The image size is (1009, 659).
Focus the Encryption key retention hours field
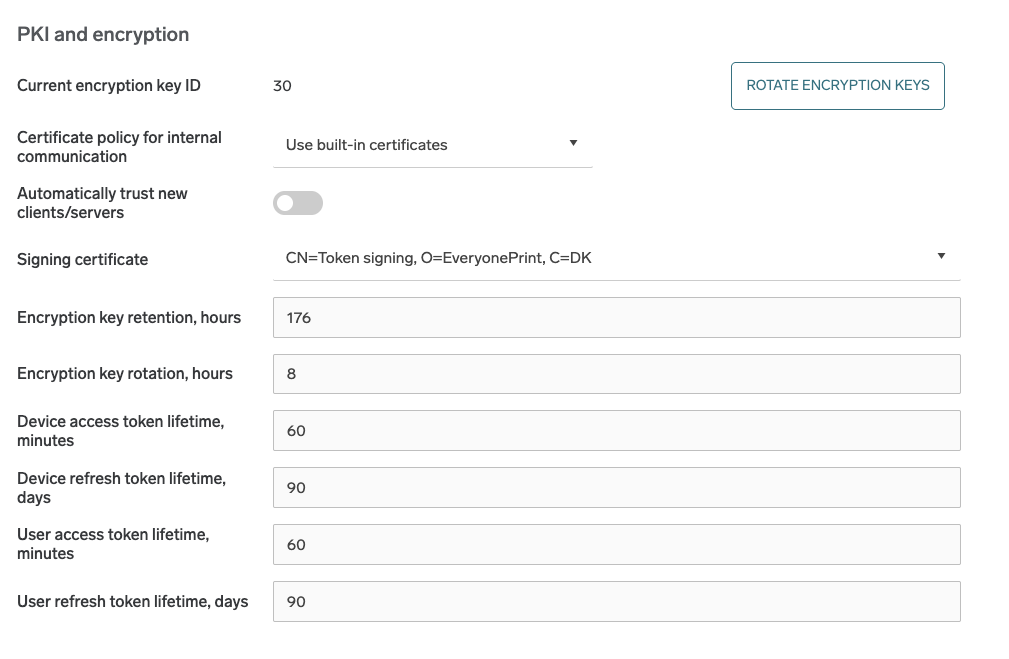[x=616, y=317]
